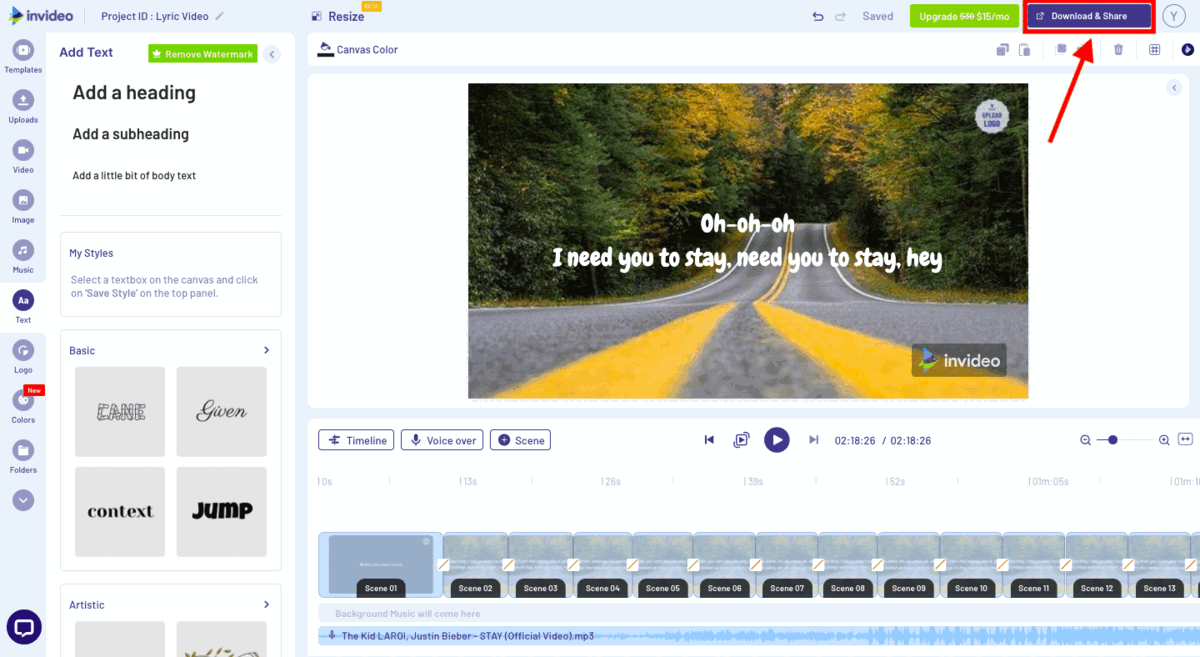The height and width of the screenshot is (657, 1200).
Task: Open the Folders sidebar panel
Action: (x=23, y=456)
